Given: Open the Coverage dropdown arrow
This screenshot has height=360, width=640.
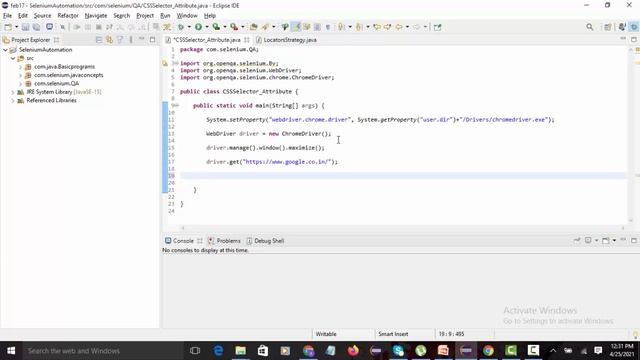Looking at the screenshot, I should click(224, 27).
